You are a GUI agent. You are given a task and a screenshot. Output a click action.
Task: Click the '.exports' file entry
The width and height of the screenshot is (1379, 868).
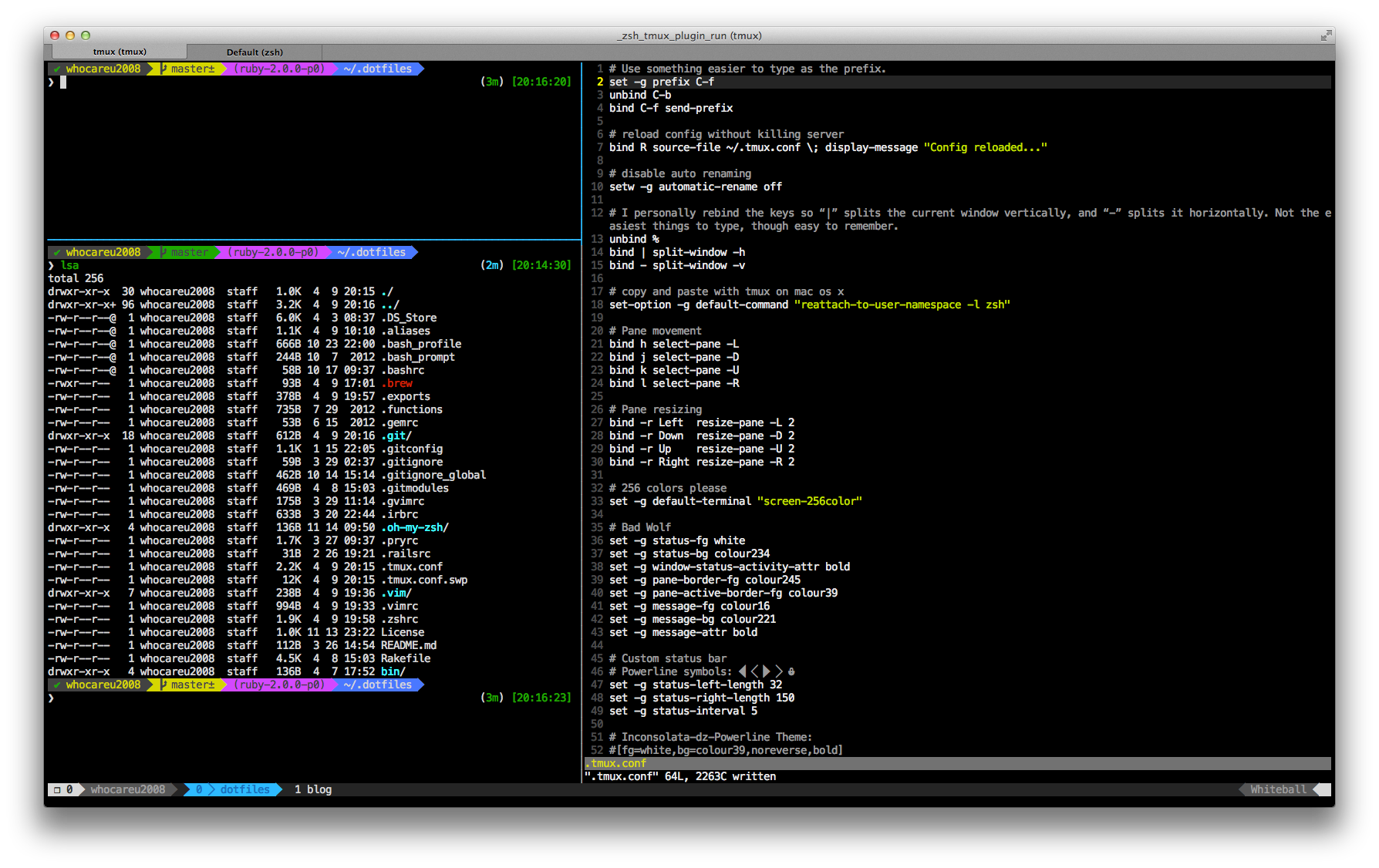click(406, 396)
